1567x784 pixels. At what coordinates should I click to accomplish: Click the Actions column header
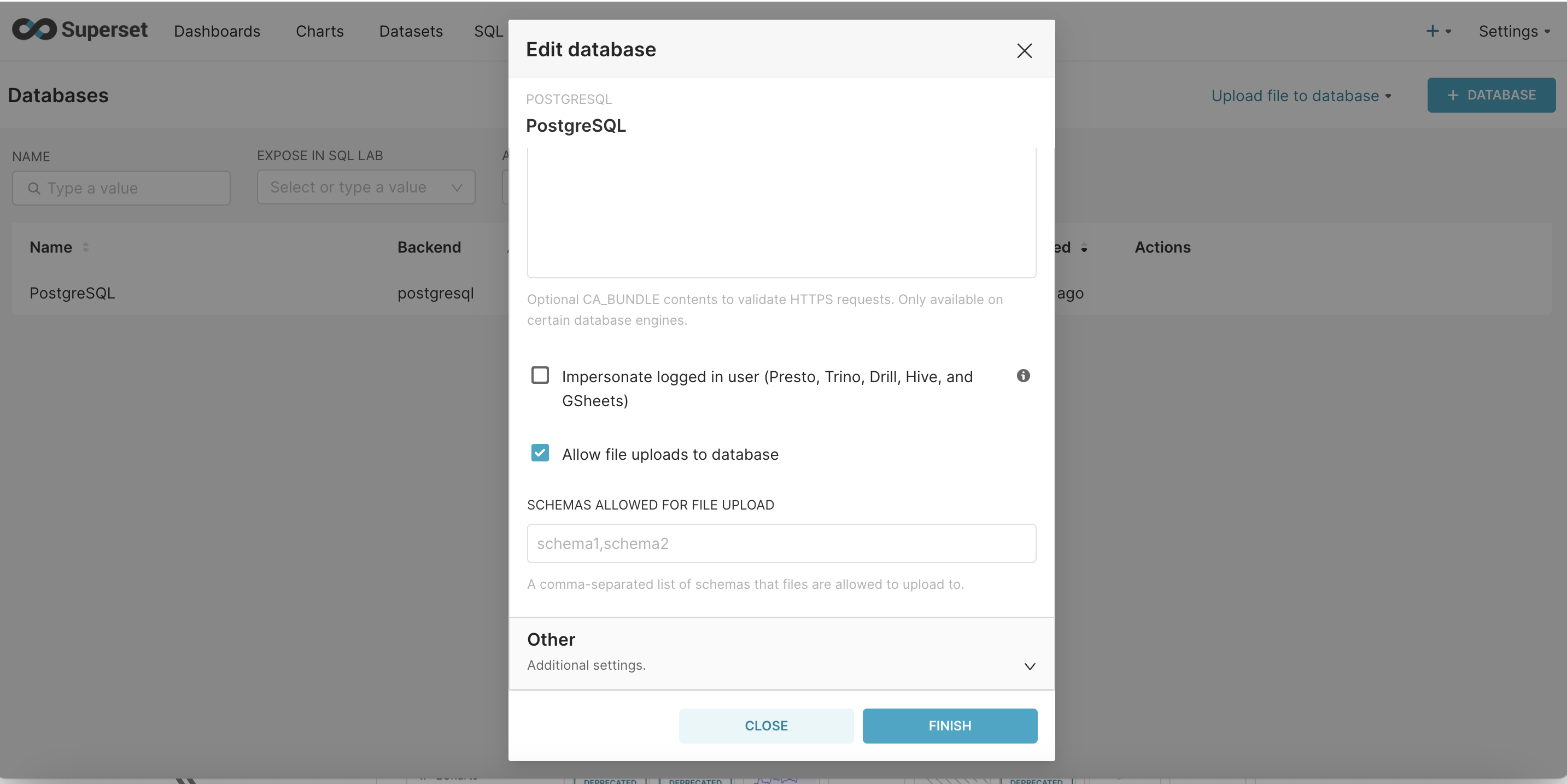click(1162, 247)
